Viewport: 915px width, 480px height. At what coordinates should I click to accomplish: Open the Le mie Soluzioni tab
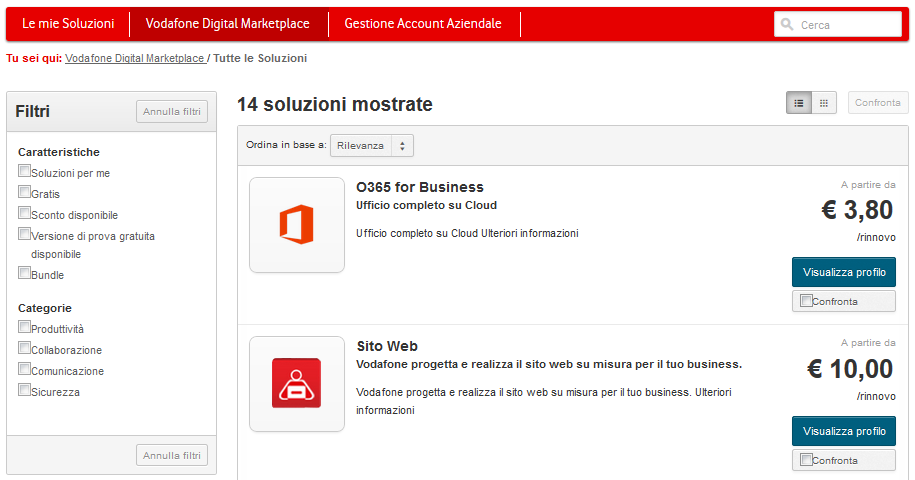[68, 24]
